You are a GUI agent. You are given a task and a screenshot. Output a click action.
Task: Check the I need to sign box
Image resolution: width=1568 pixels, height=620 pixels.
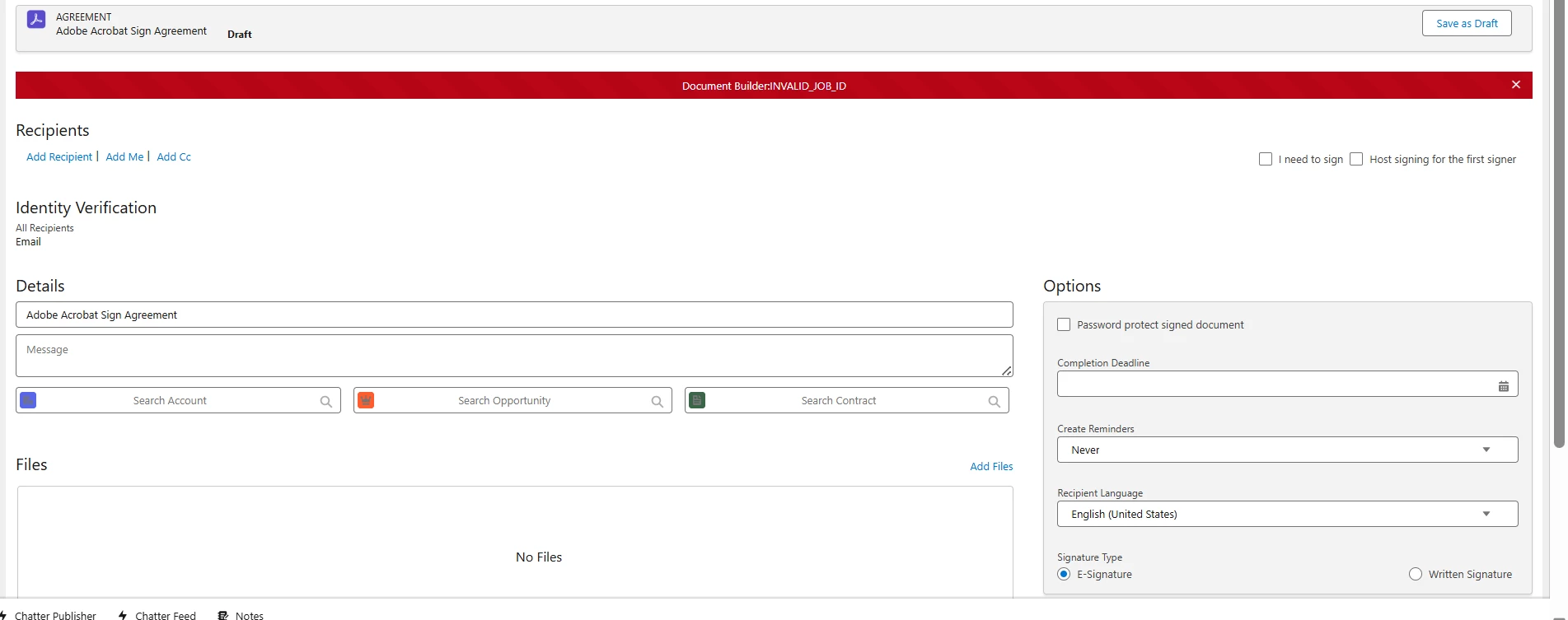pos(1266,159)
